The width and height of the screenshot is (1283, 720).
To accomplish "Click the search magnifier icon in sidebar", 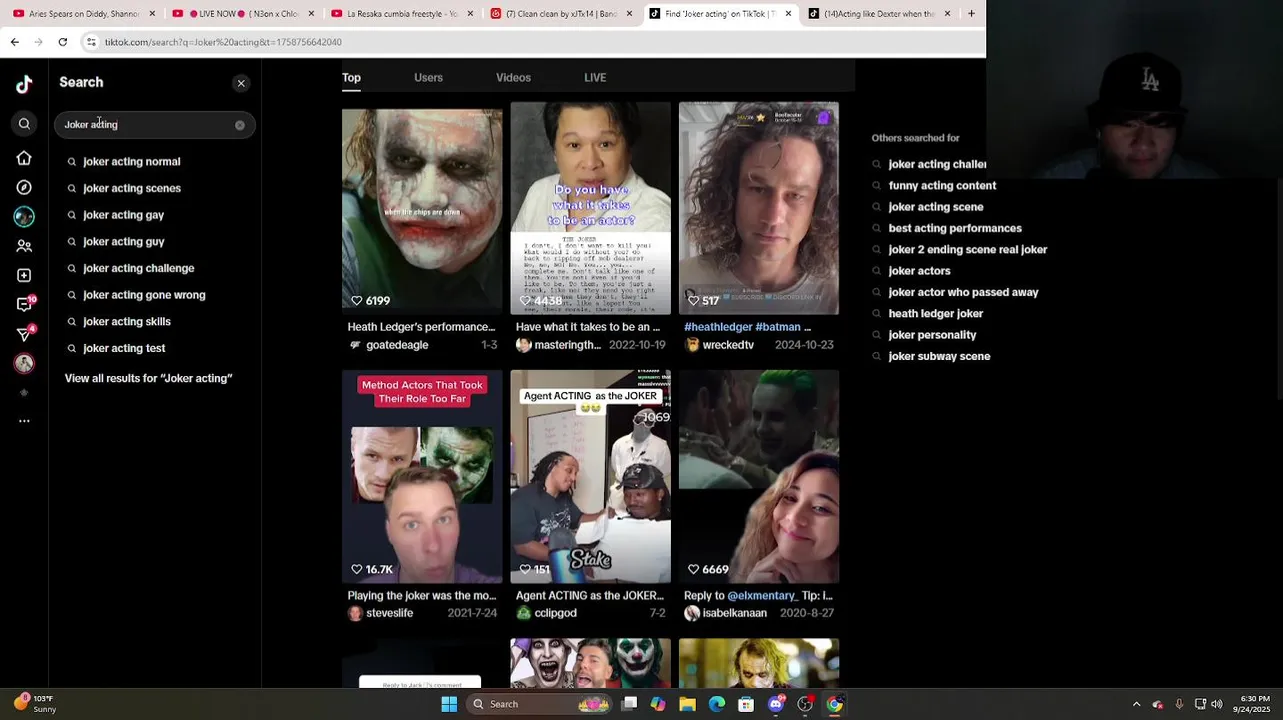I will tap(24, 124).
